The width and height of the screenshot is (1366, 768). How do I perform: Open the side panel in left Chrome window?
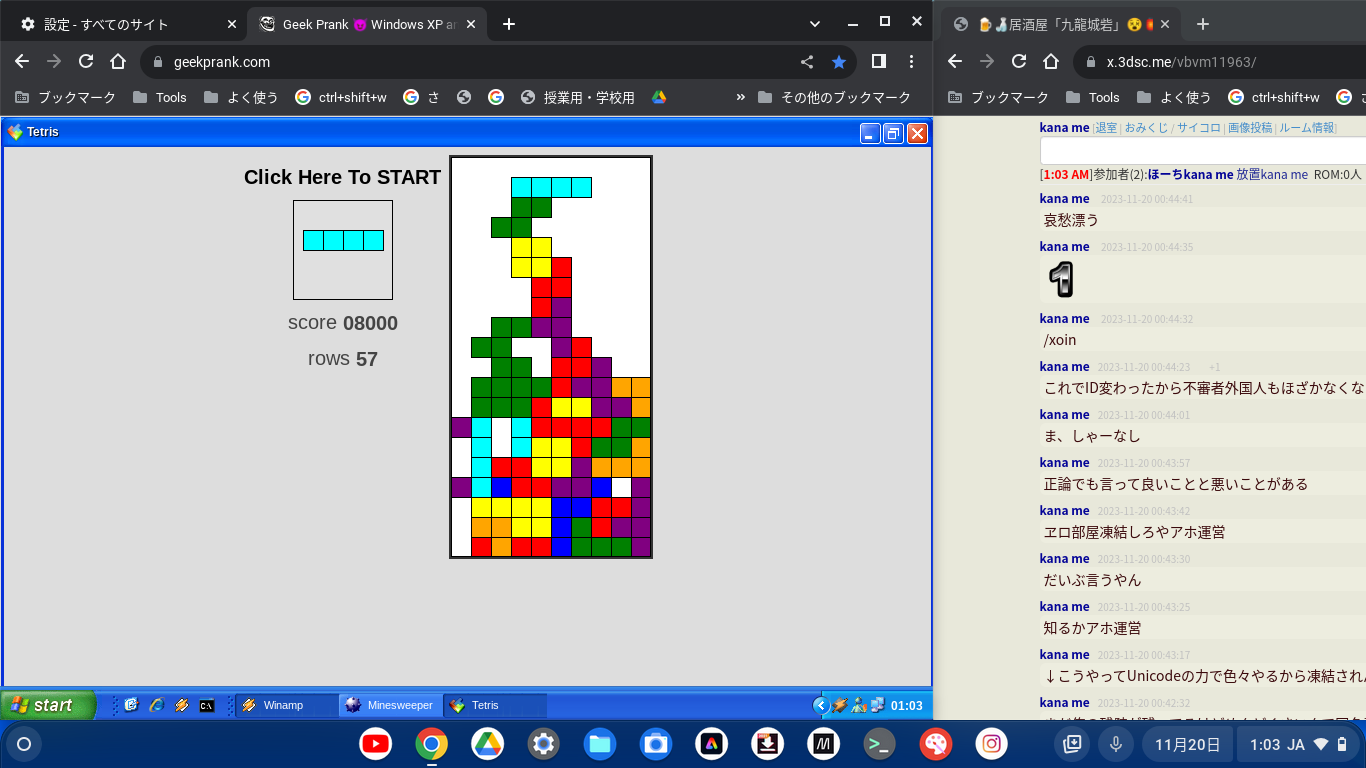[879, 61]
